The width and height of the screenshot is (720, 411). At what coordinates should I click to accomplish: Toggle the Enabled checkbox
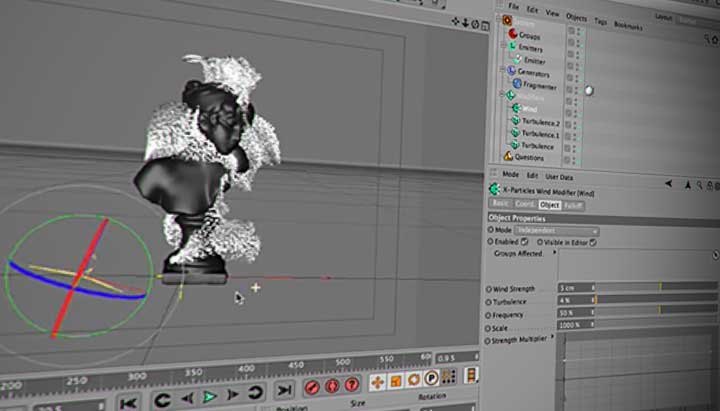pos(525,241)
